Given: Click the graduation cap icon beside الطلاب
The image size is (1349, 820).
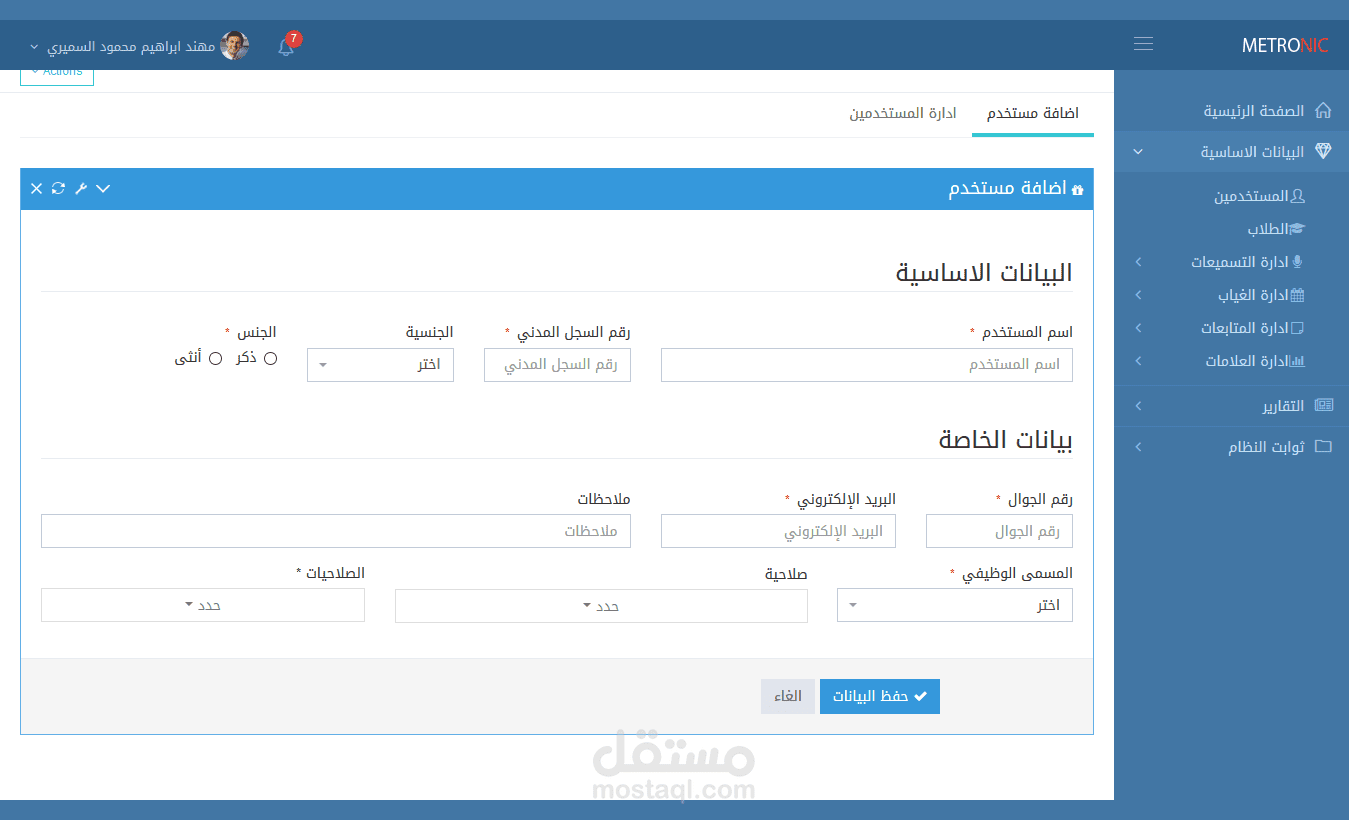Looking at the screenshot, I should (1297, 229).
